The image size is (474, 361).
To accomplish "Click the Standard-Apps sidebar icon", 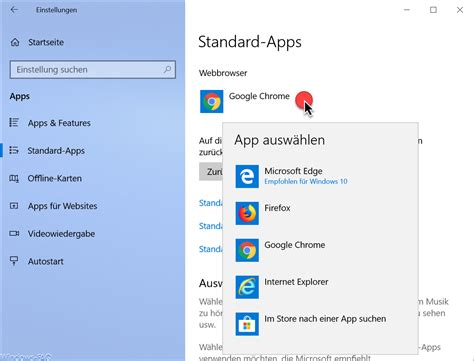I will [14, 150].
